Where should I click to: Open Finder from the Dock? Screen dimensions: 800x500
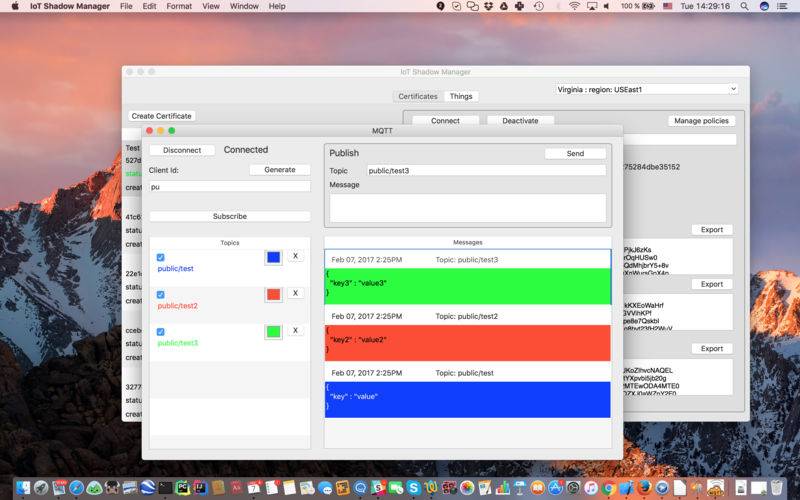[x=23, y=488]
